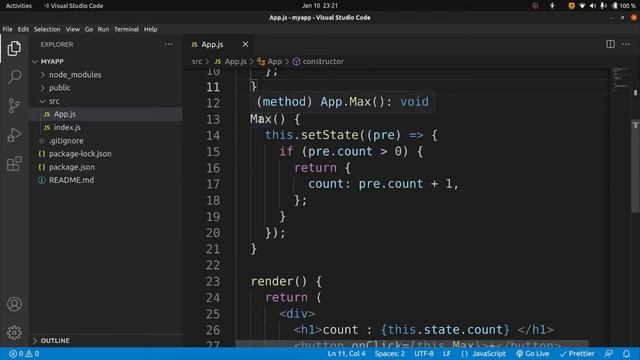
Task: Open the Search view icon
Action: 14,76
